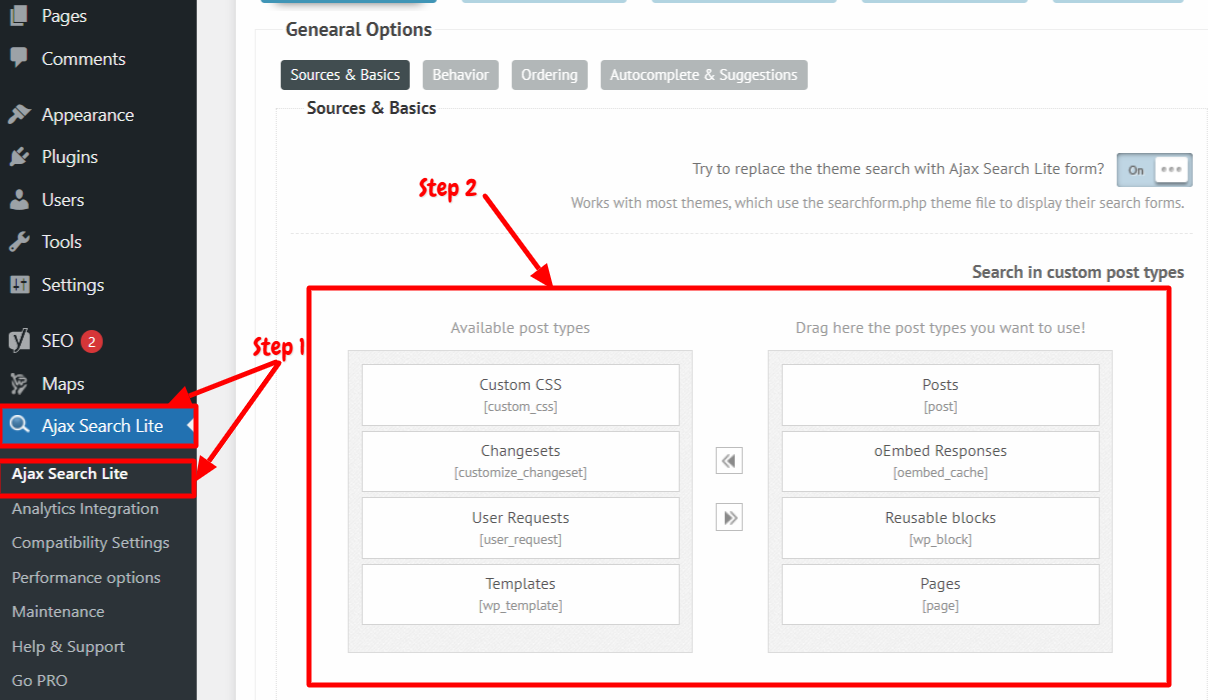Toggle the replace theme search switch
The height and width of the screenshot is (700, 1208).
coord(1155,170)
